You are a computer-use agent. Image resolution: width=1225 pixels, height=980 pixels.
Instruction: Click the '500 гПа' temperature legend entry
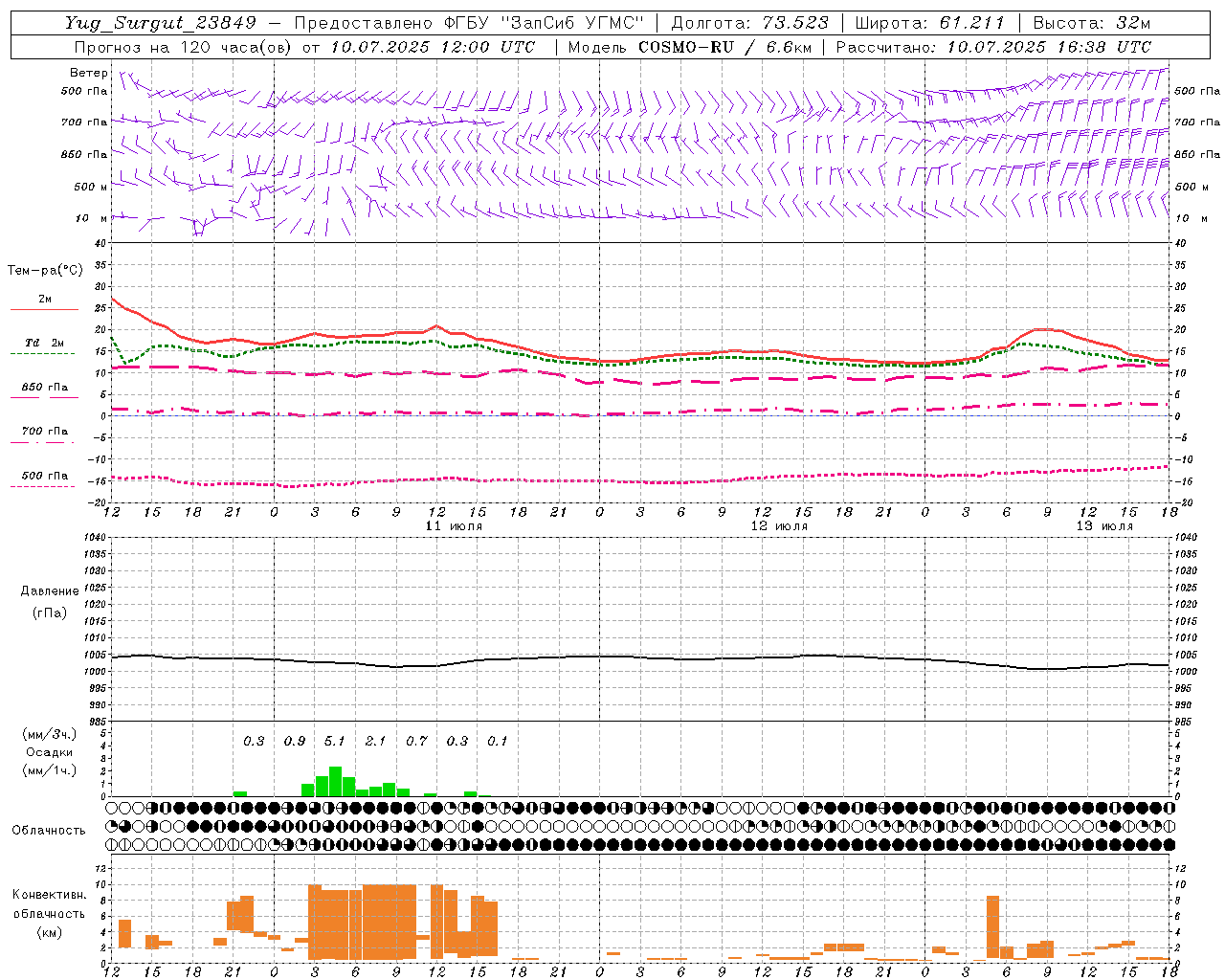tap(45, 476)
